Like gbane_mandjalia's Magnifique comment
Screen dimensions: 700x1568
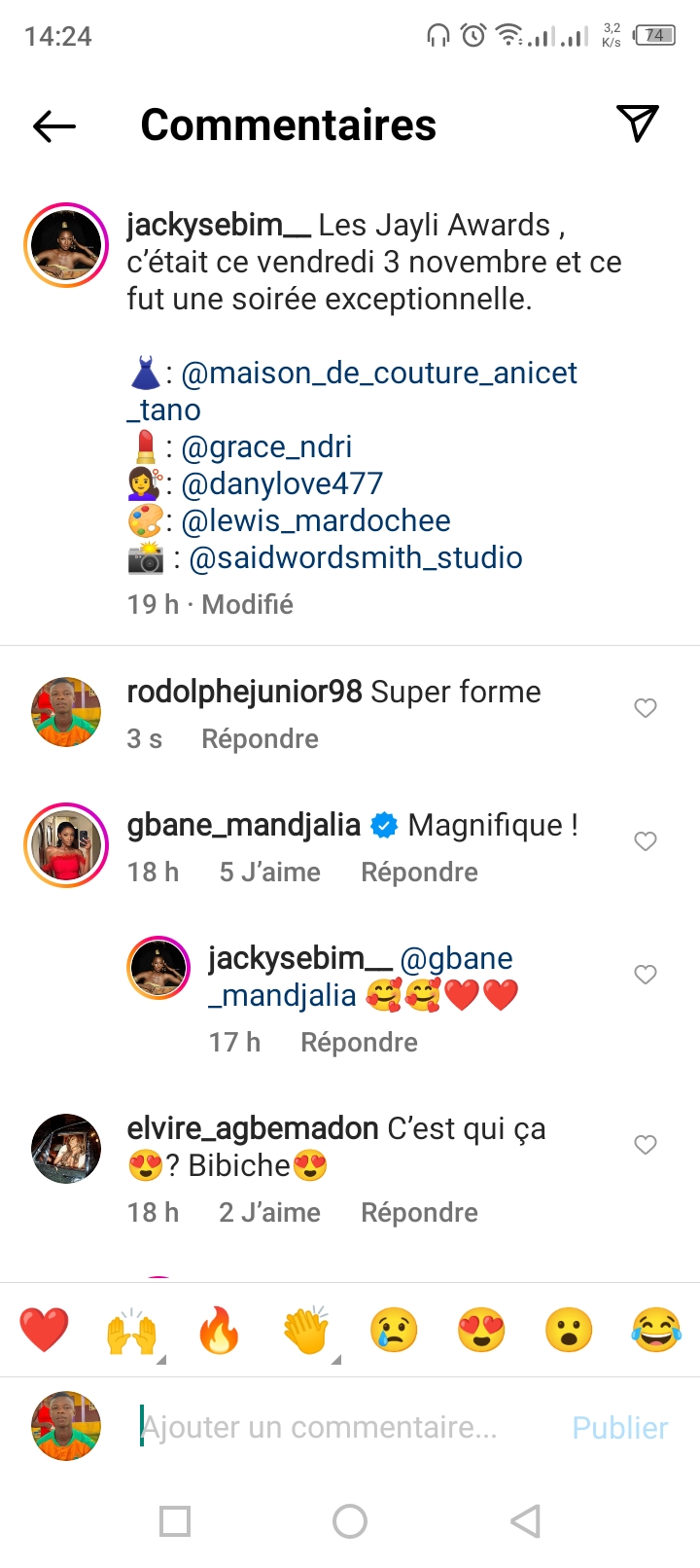646,841
